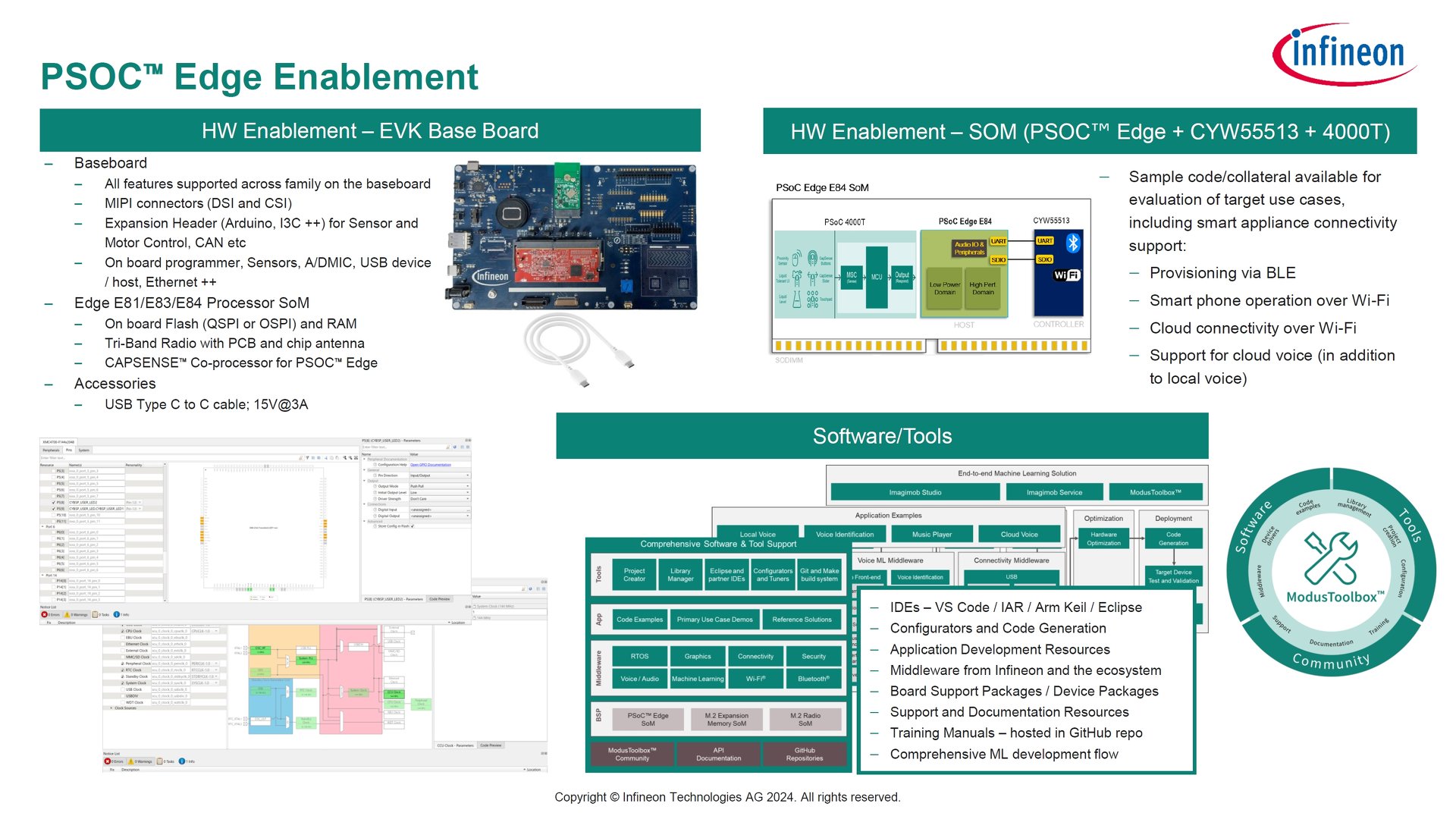
Task: Click the GitHub Repositories box
Action: click(x=805, y=754)
